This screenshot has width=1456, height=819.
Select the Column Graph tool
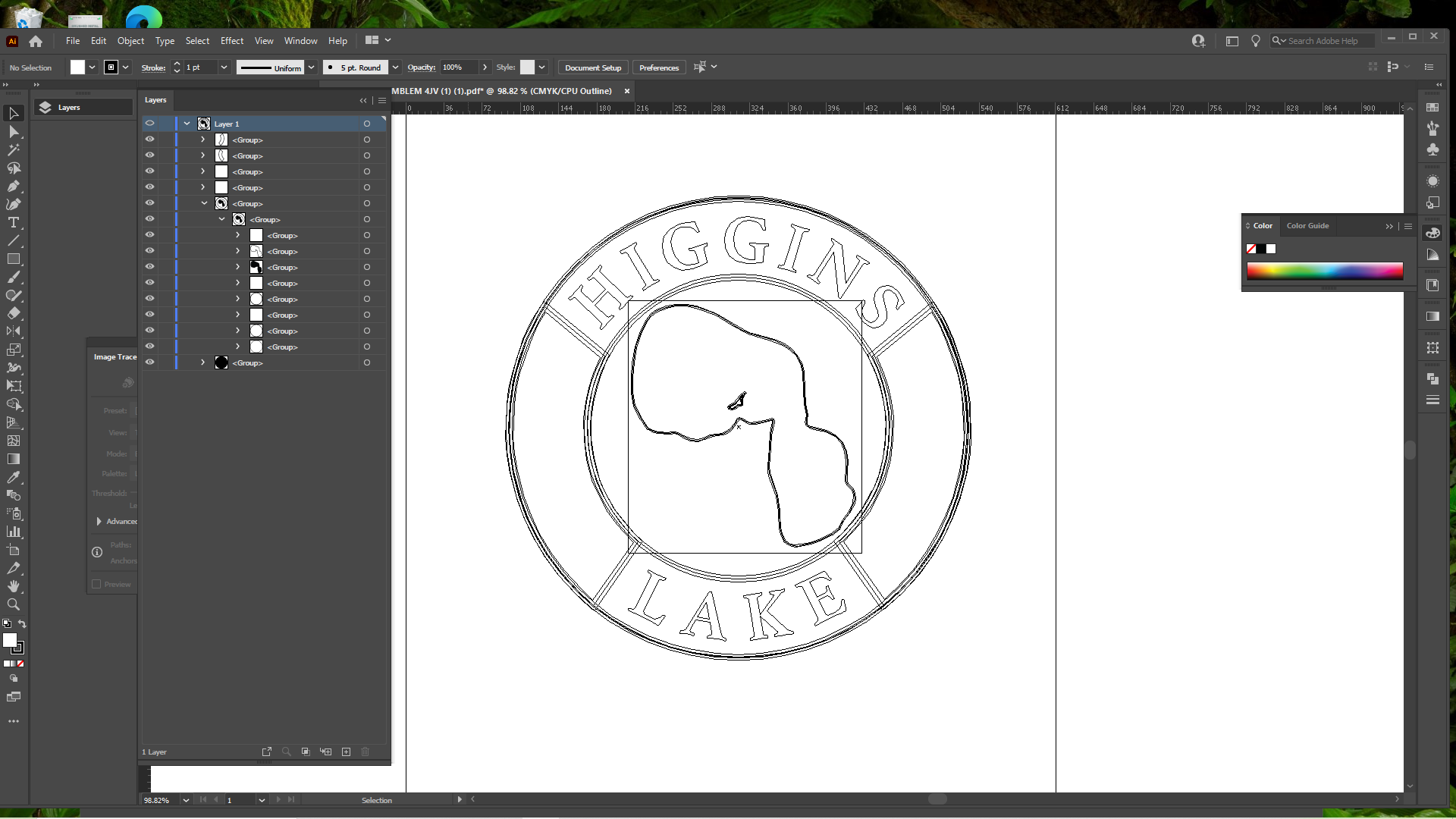point(14,532)
